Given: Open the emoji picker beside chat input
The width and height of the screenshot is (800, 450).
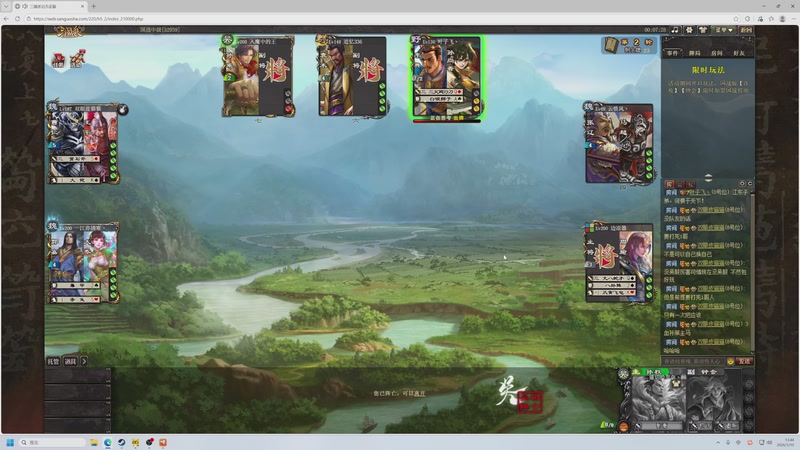Looking at the screenshot, I should [730, 361].
